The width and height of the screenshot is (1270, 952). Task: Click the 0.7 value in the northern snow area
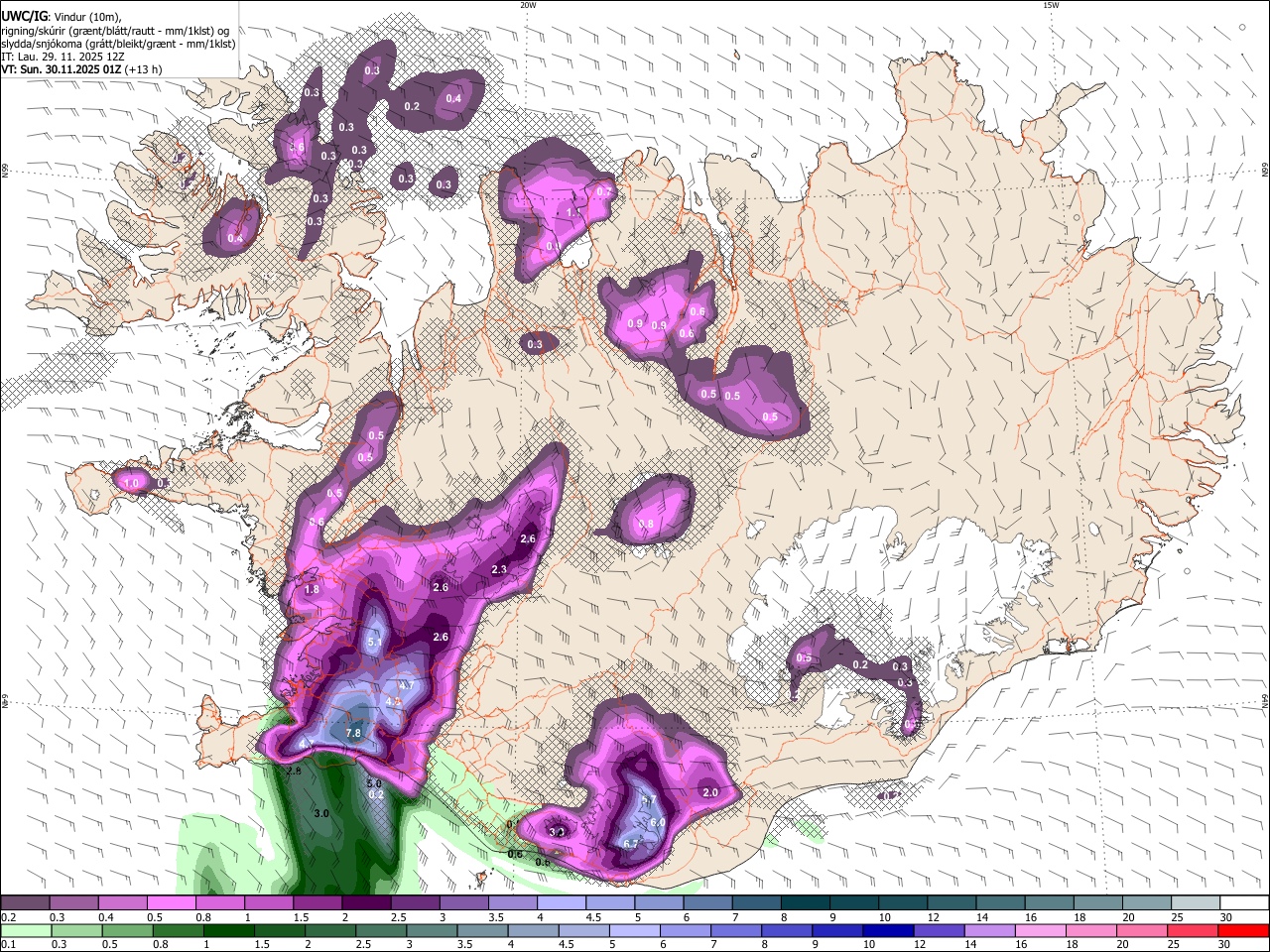point(602,191)
